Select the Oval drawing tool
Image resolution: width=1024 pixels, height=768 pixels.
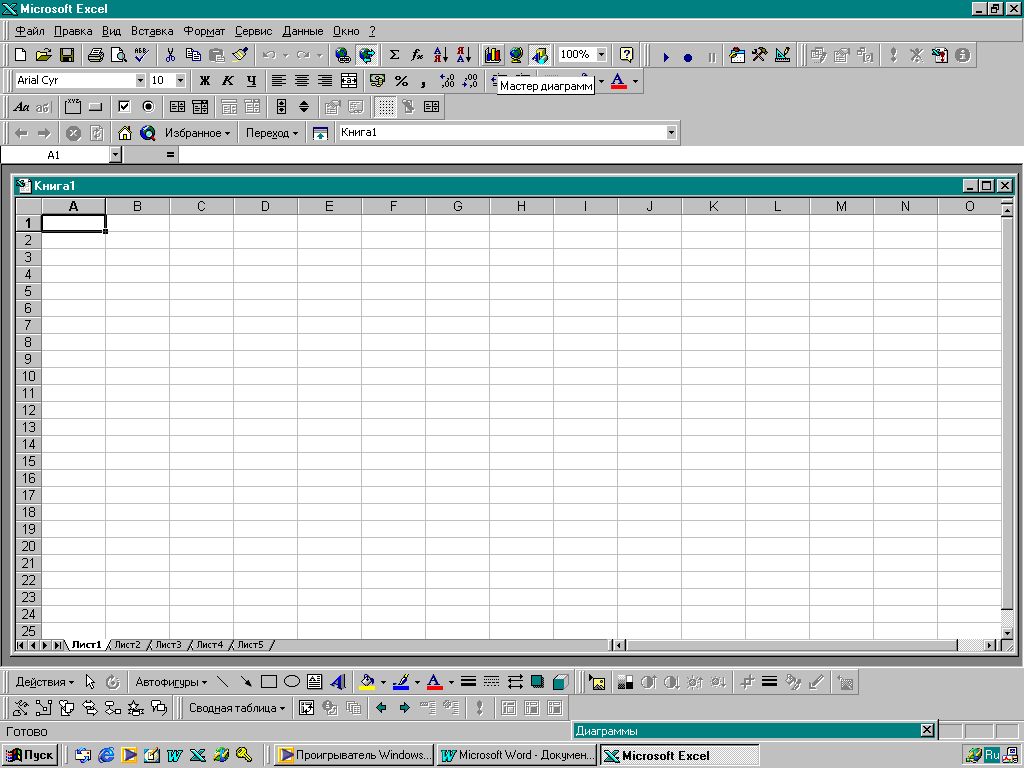(x=292, y=682)
